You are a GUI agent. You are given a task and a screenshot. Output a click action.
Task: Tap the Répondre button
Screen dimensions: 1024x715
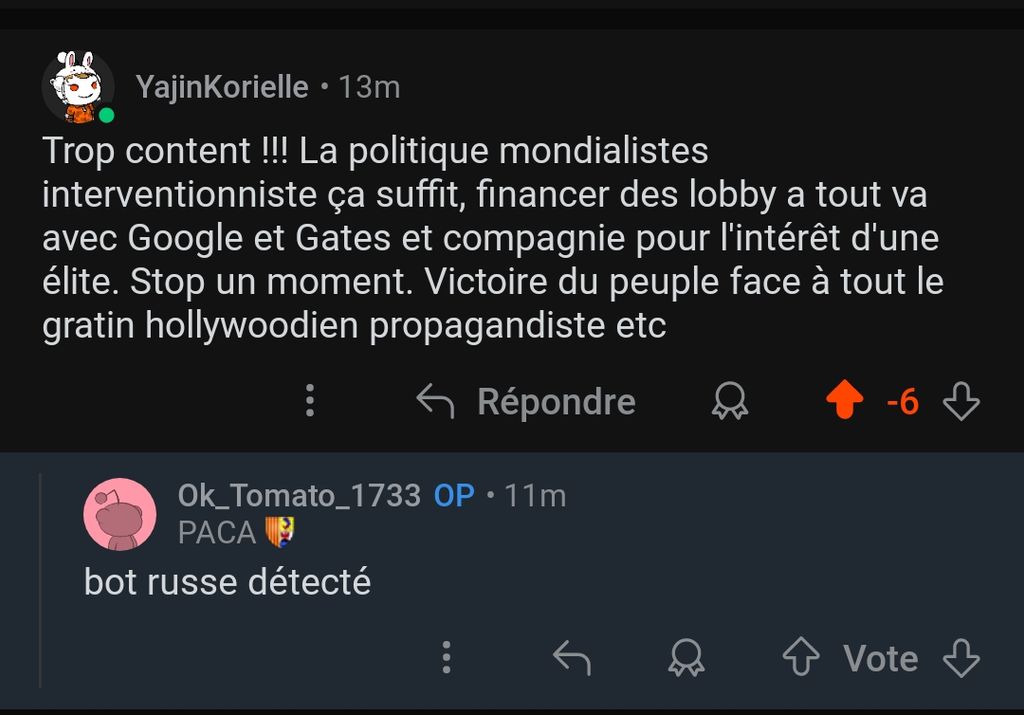(556, 402)
